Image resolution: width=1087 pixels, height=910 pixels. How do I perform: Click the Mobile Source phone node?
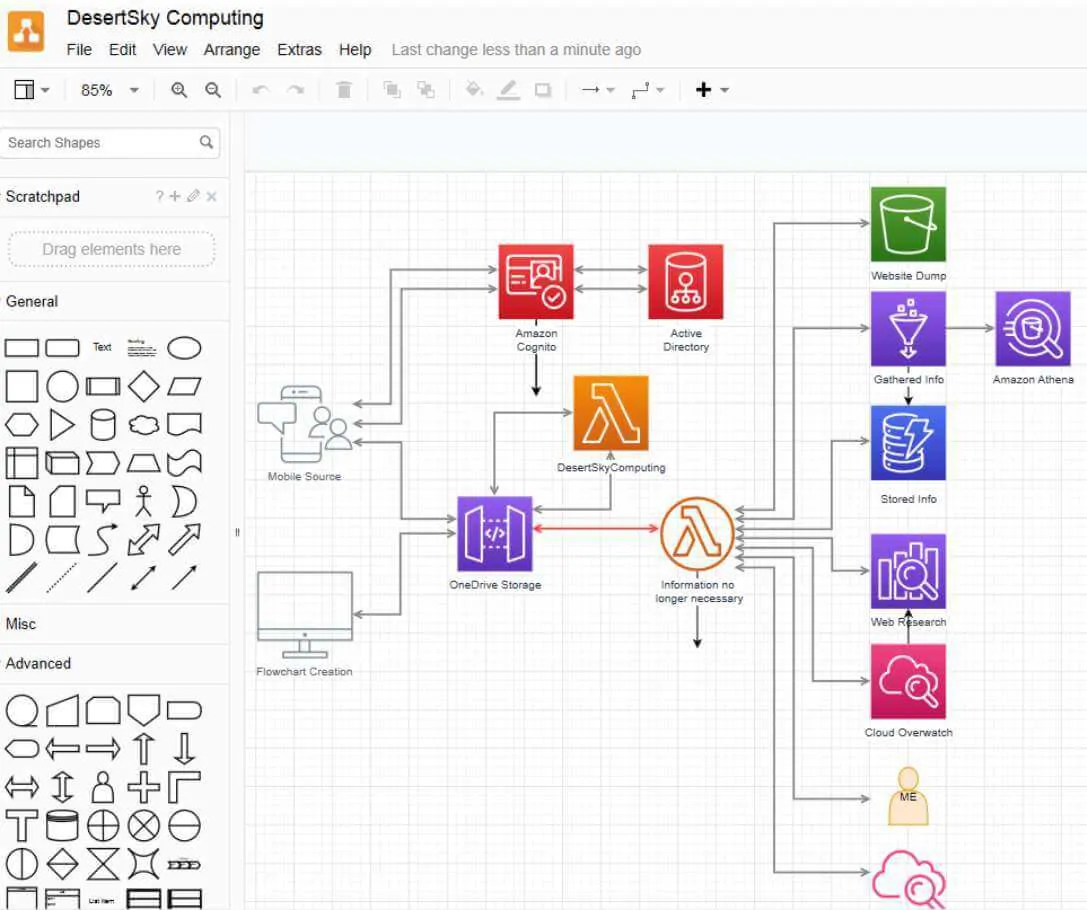point(304,424)
